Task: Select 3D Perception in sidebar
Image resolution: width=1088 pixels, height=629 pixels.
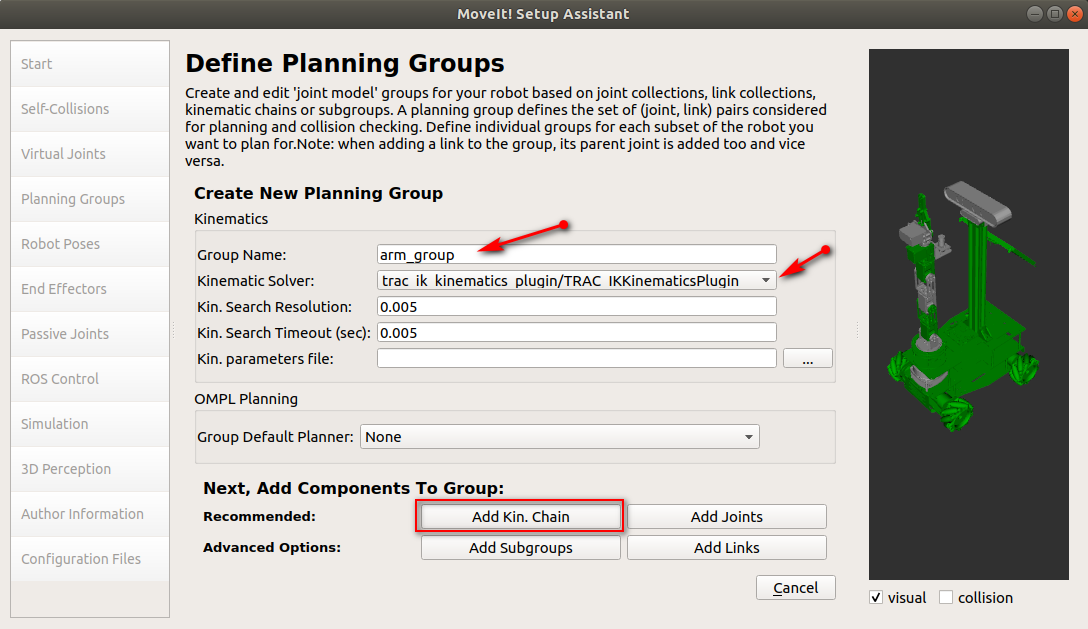Action: (90, 469)
